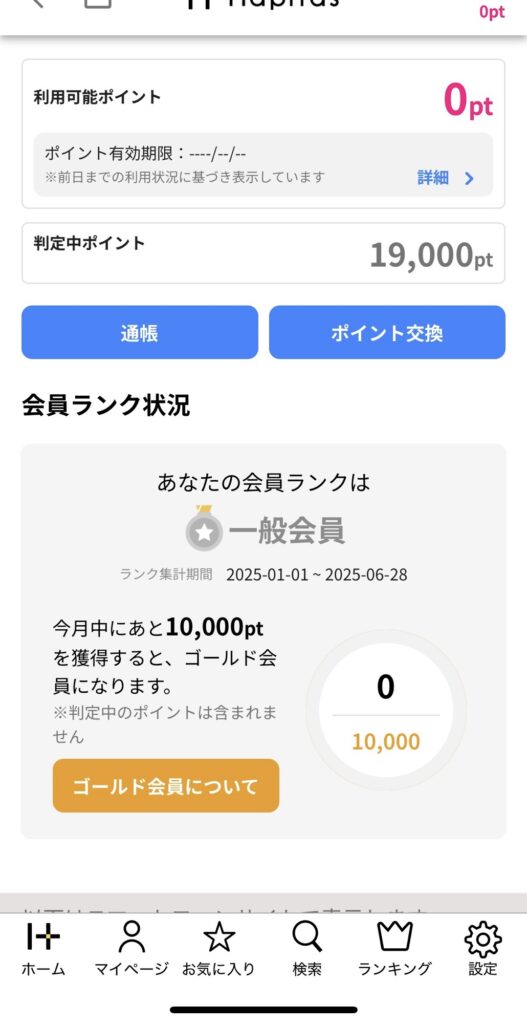Viewport: 527px width, 1024px height.
Task: Tap the 利用可能ポイント 0pt card
Action: [x=263, y=134]
